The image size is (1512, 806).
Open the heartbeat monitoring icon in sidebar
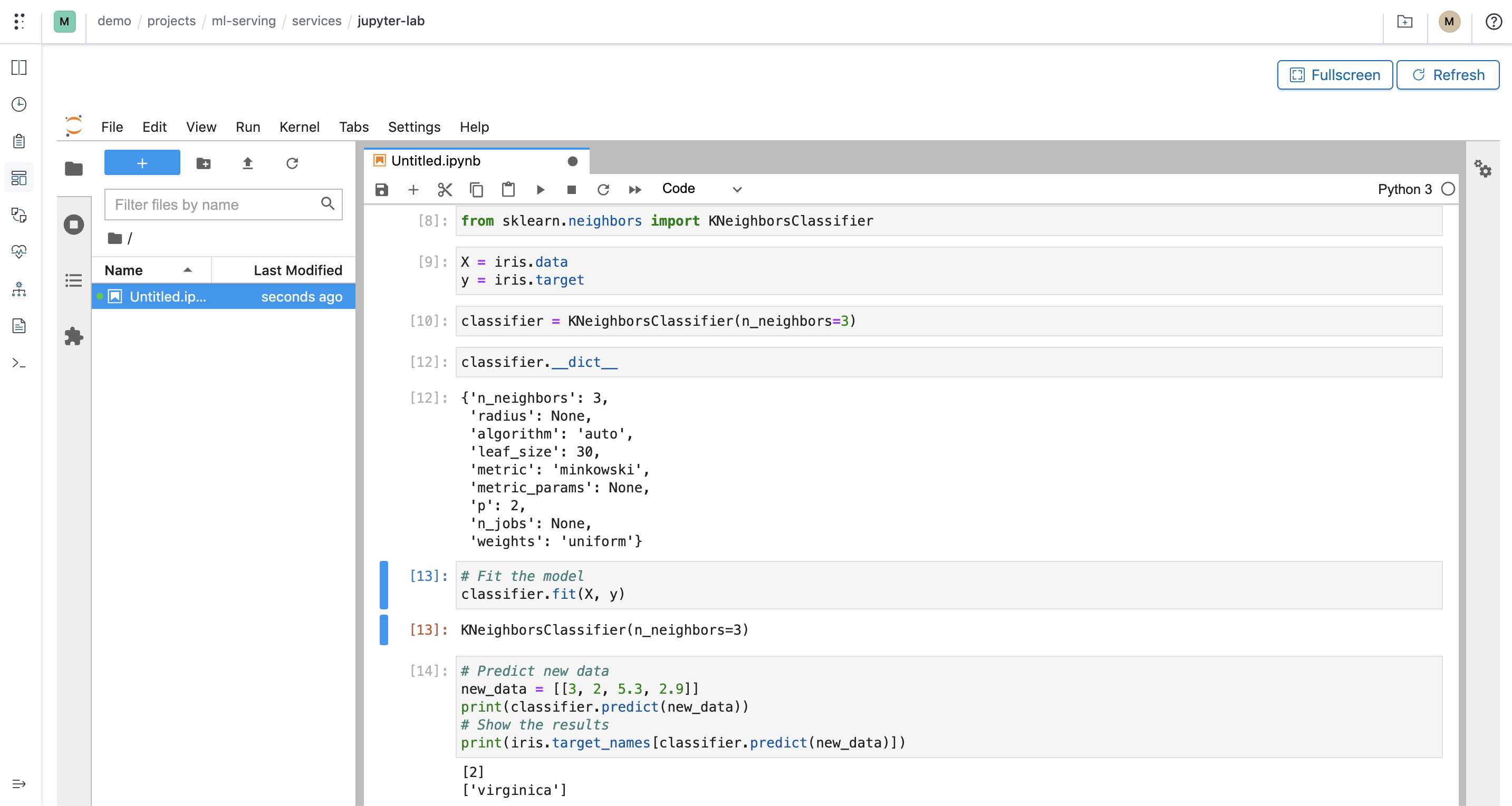(x=20, y=251)
